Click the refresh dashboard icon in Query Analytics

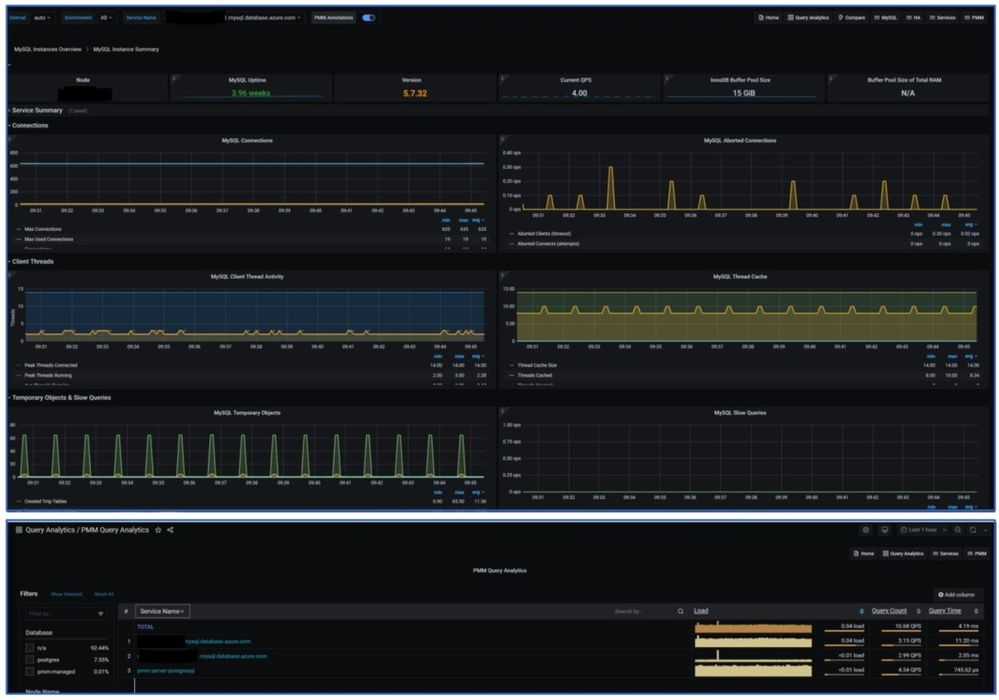(973, 530)
